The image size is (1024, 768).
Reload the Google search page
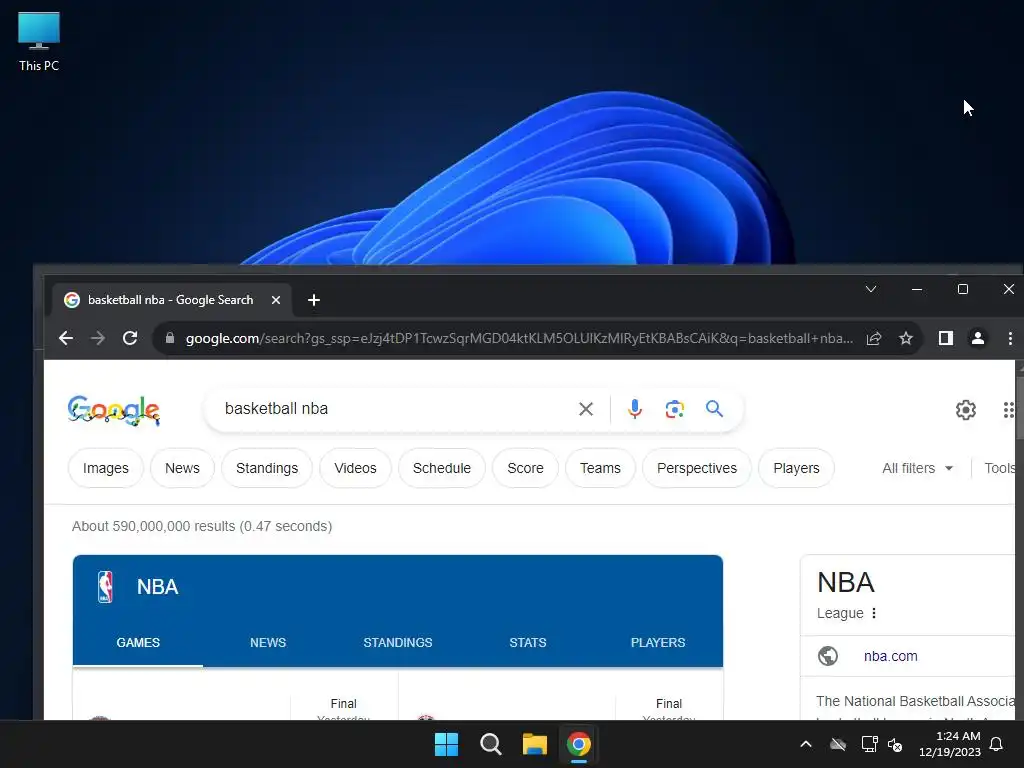click(x=130, y=338)
